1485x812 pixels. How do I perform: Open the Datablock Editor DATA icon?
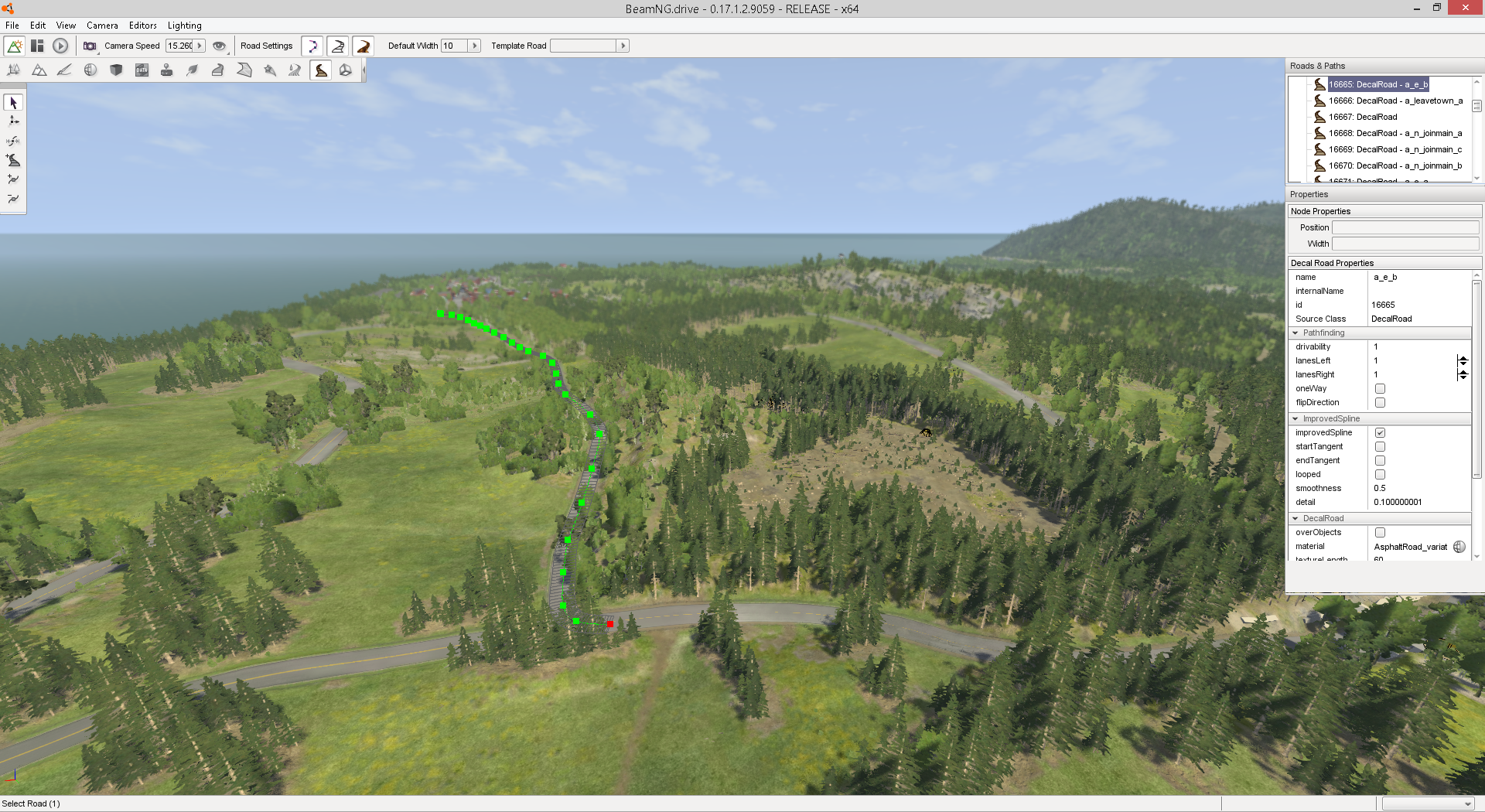pos(142,70)
